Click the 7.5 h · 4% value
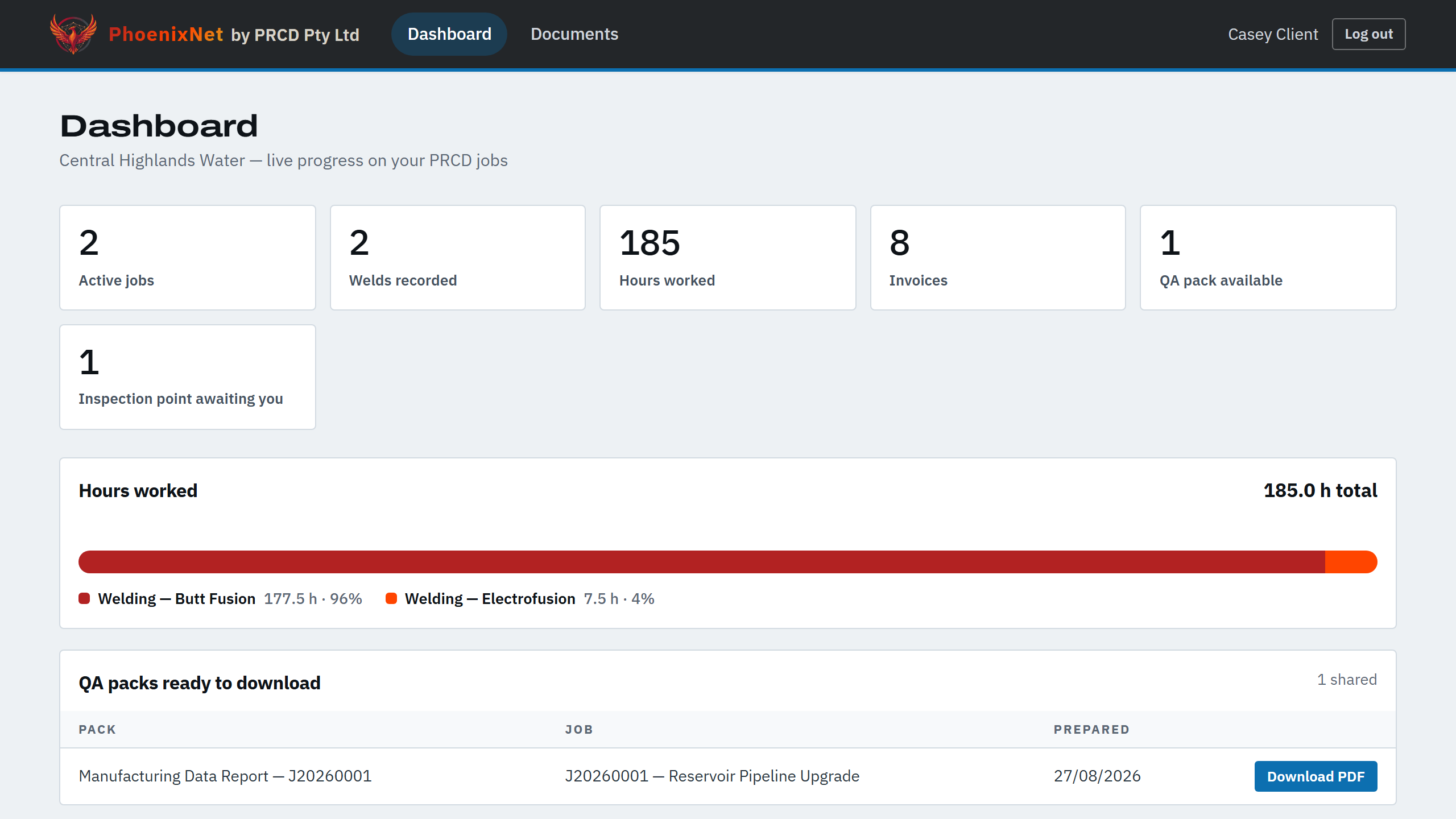This screenshot has height=819, width=1456. [619, 599]
